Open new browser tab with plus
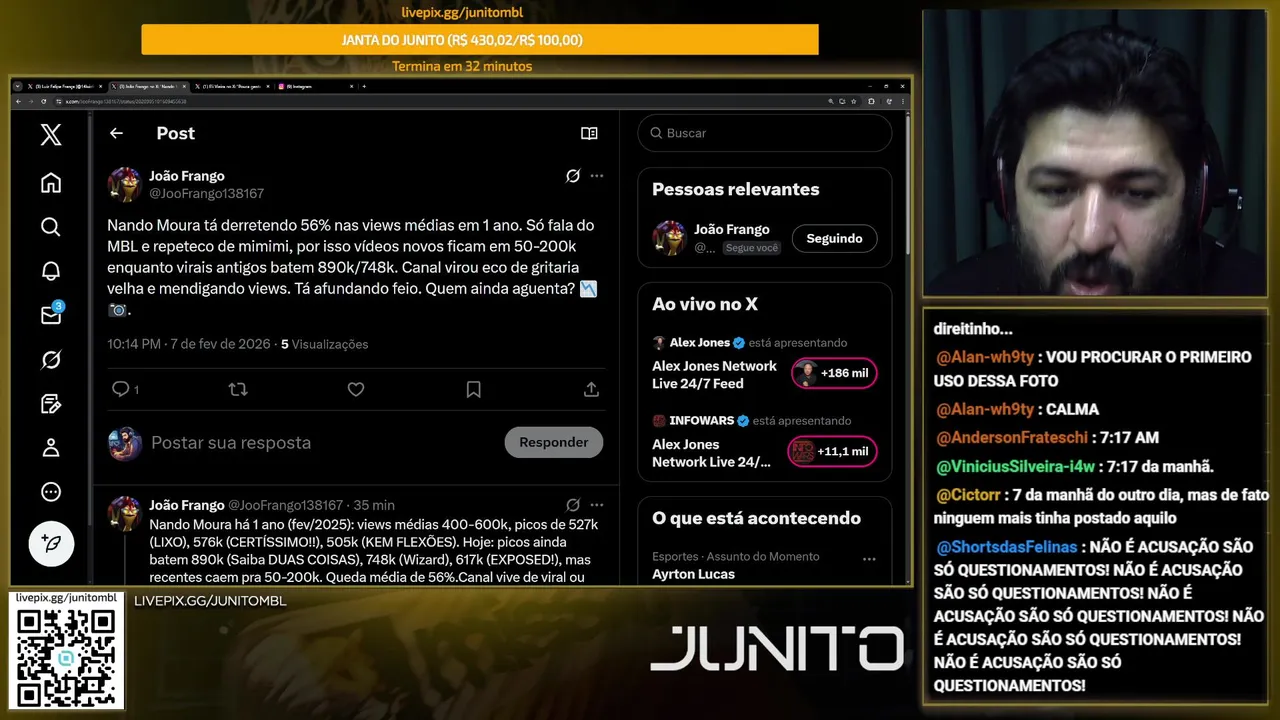1280x720 pixels. tap(365, 86)
